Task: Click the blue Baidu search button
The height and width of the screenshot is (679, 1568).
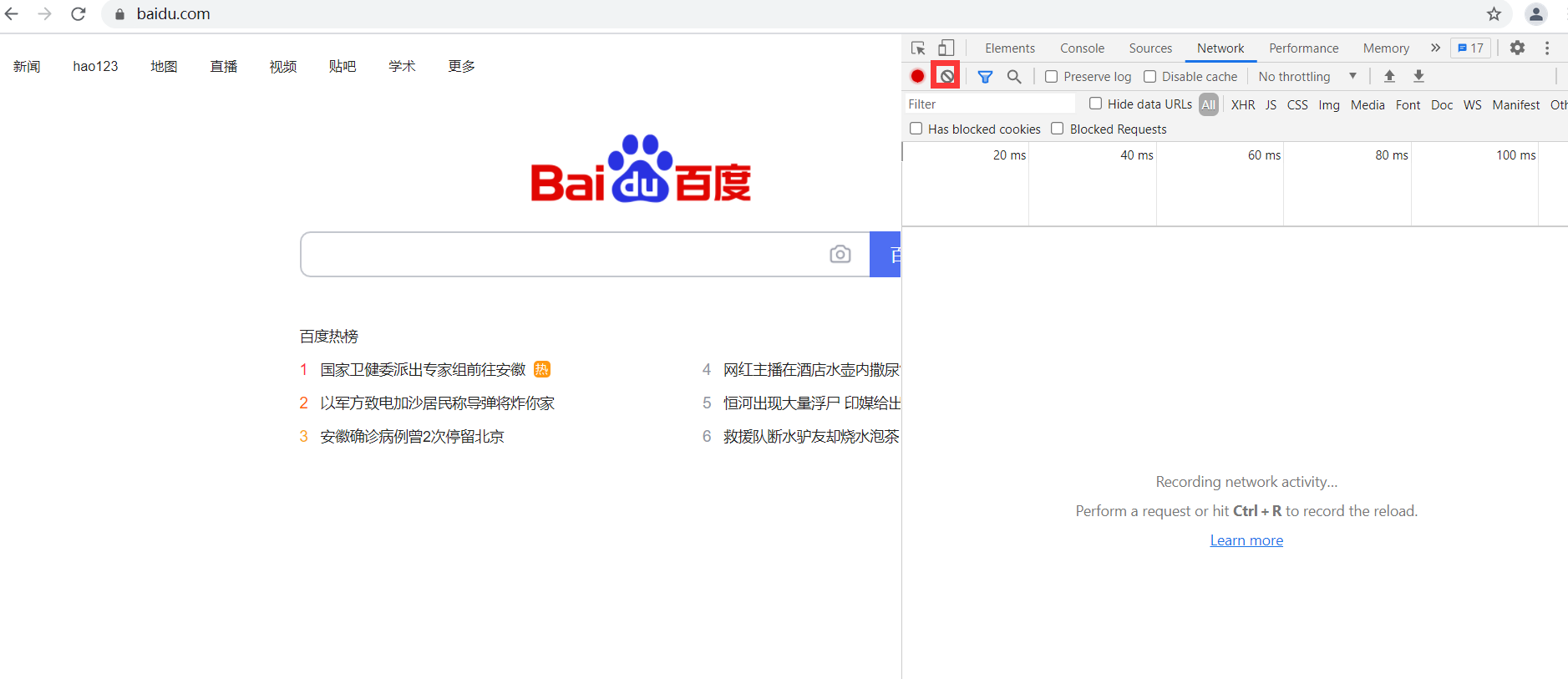Action: pyautogui.click(x=885, y=254)
